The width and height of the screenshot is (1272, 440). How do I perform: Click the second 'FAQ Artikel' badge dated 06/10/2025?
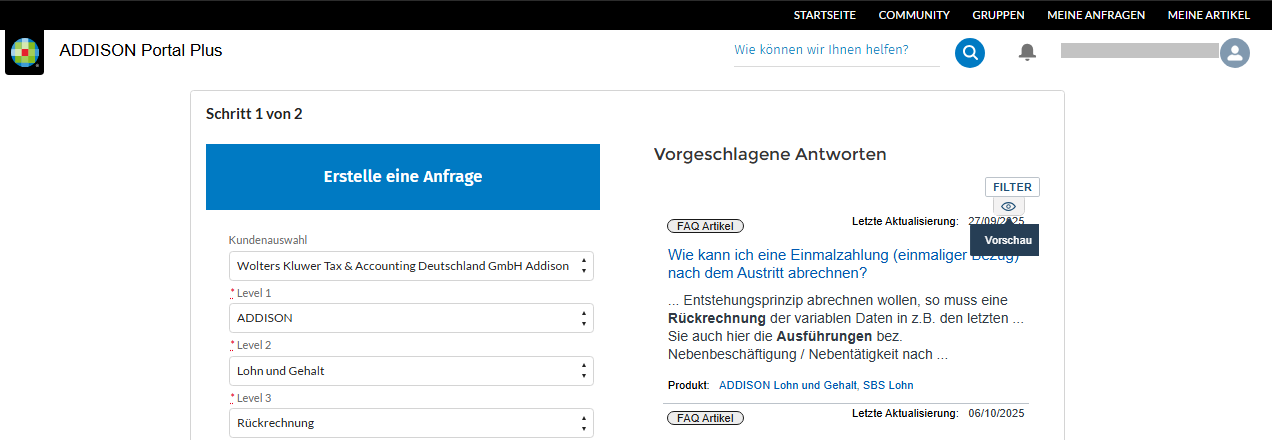click(705, 418)
